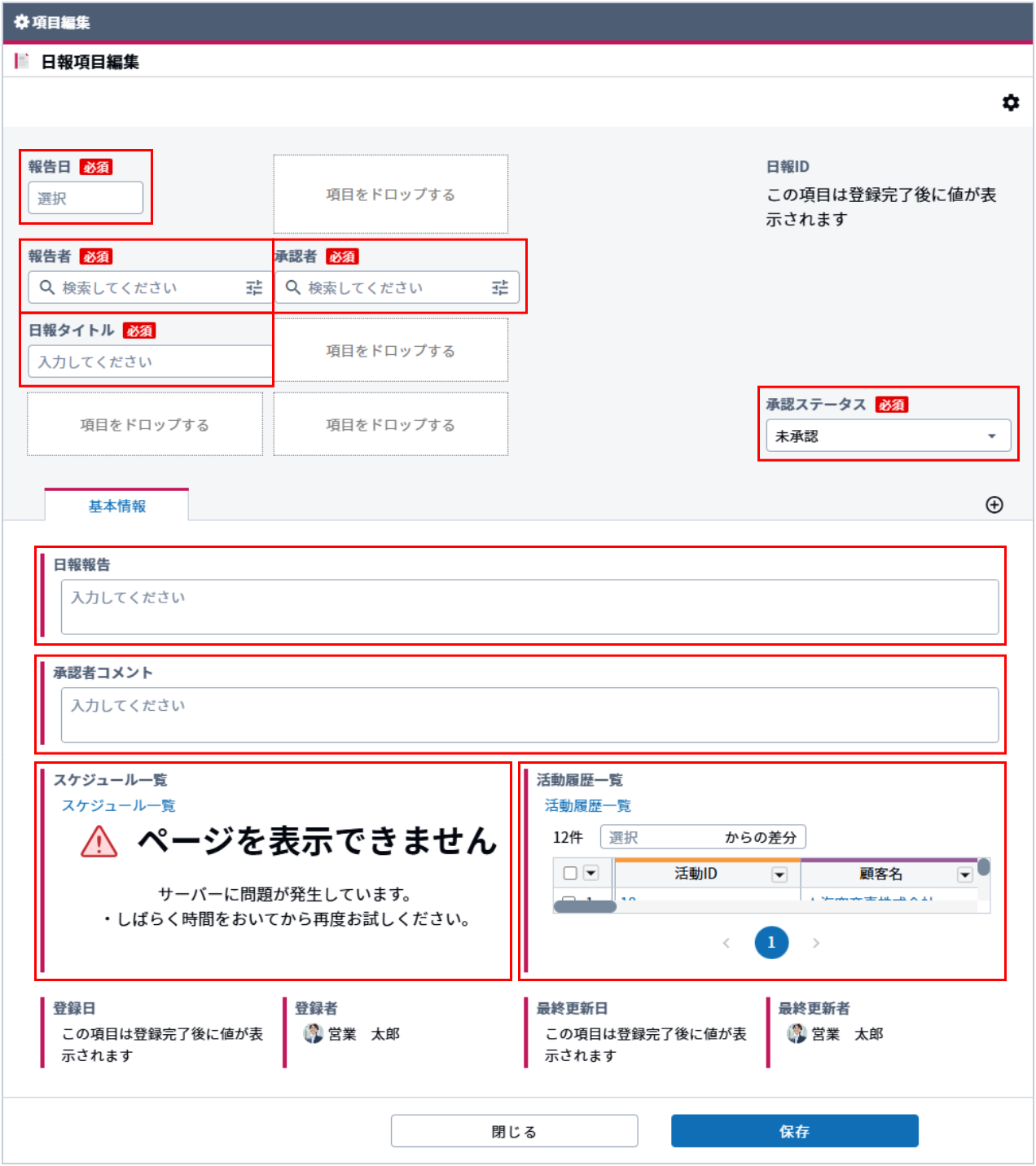The height and width of the screenshot is (1166, 1036).
Task: Open the settings gear at top right
Action: (1010, 103)
